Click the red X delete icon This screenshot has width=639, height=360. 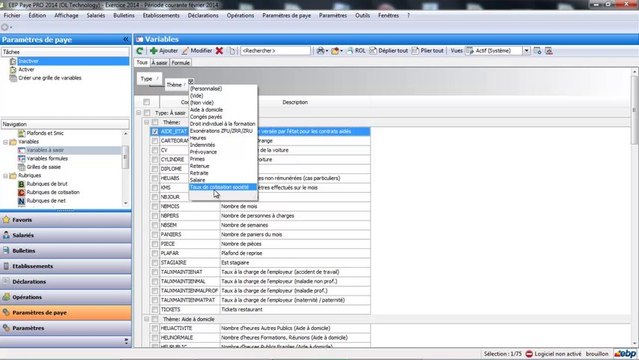coord(219,51)
